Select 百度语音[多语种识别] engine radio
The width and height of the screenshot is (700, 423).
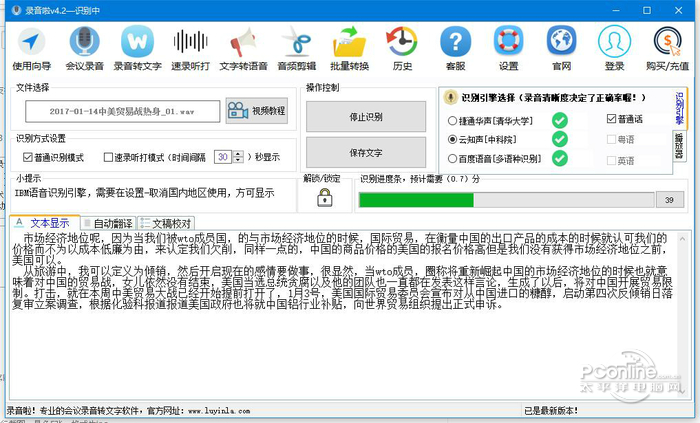pos(452,158)
